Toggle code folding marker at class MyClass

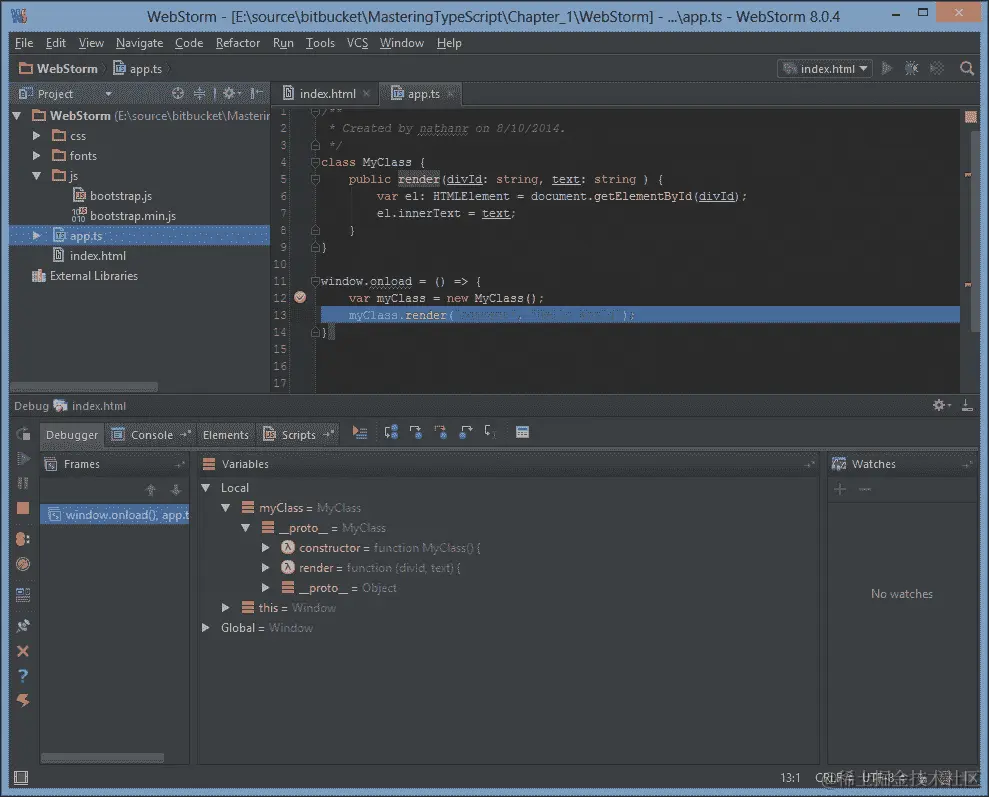click(x=315, y=162)
